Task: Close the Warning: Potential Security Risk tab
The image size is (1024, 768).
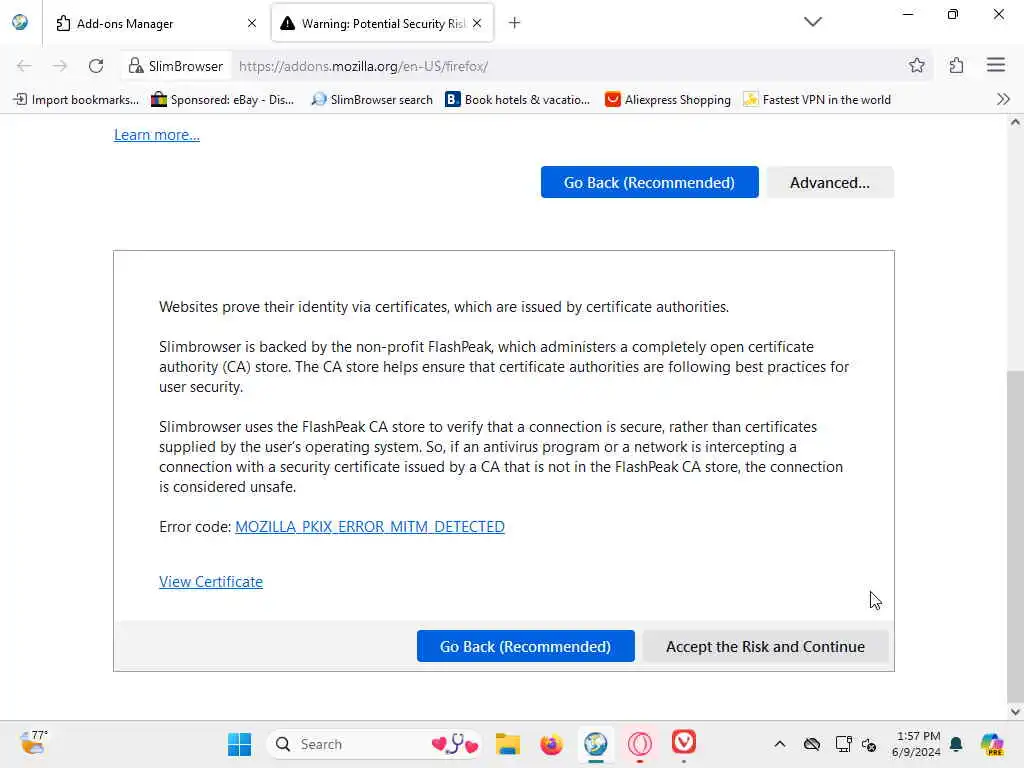Action: point(477,24)
